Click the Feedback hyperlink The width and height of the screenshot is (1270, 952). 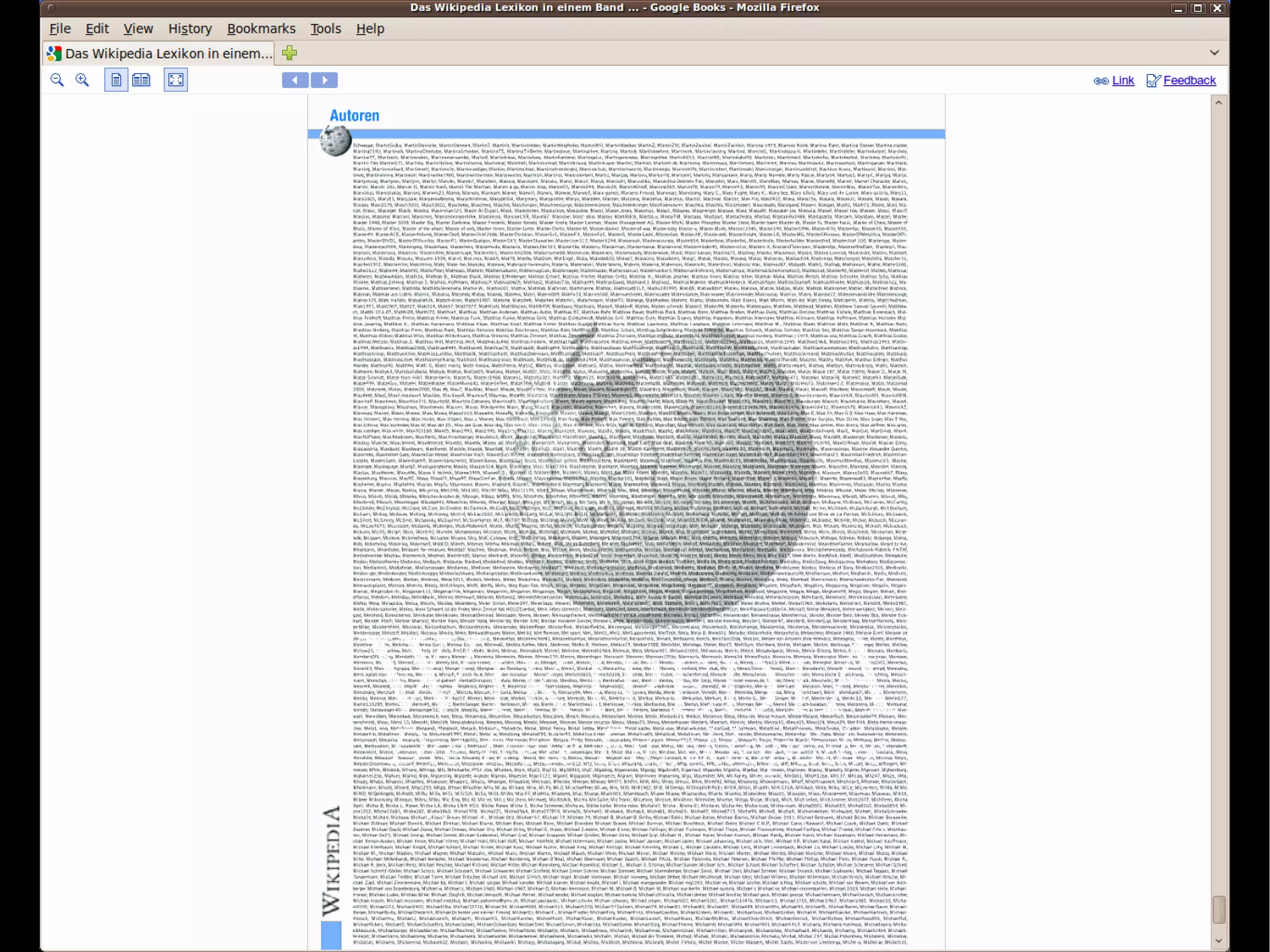(1189, 80)
